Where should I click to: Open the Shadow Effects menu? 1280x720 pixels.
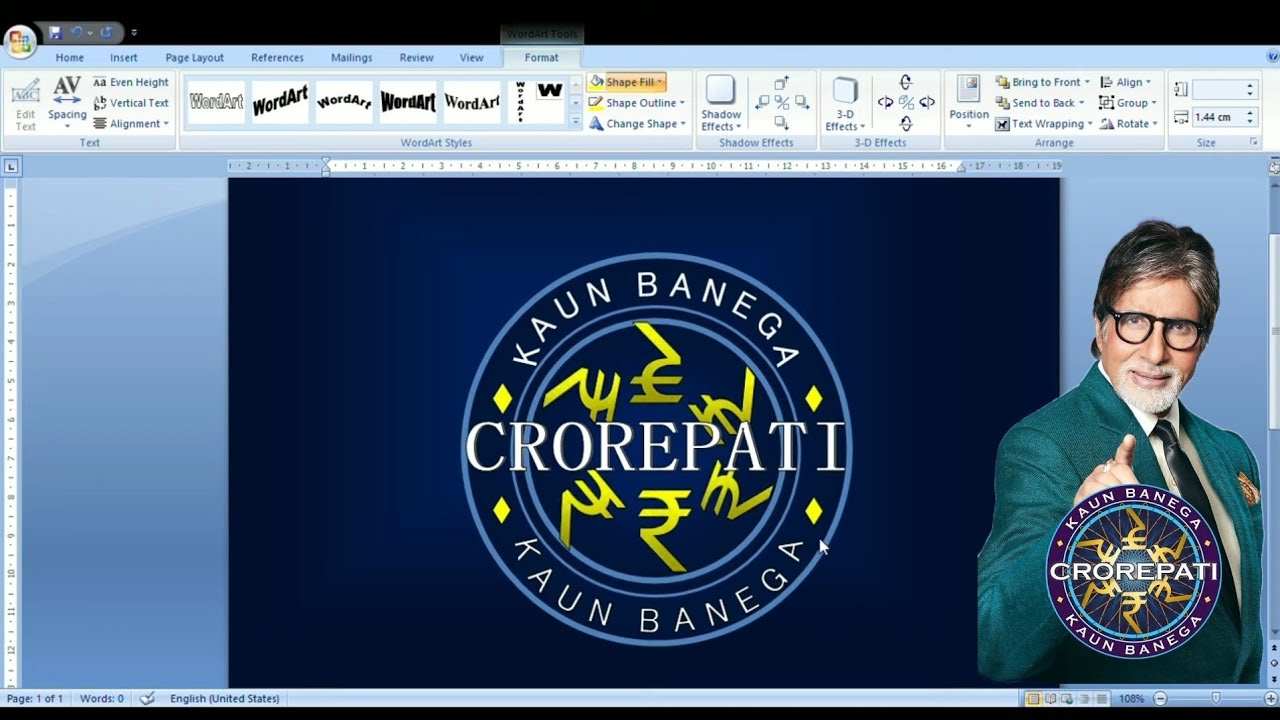click(720, 104)
